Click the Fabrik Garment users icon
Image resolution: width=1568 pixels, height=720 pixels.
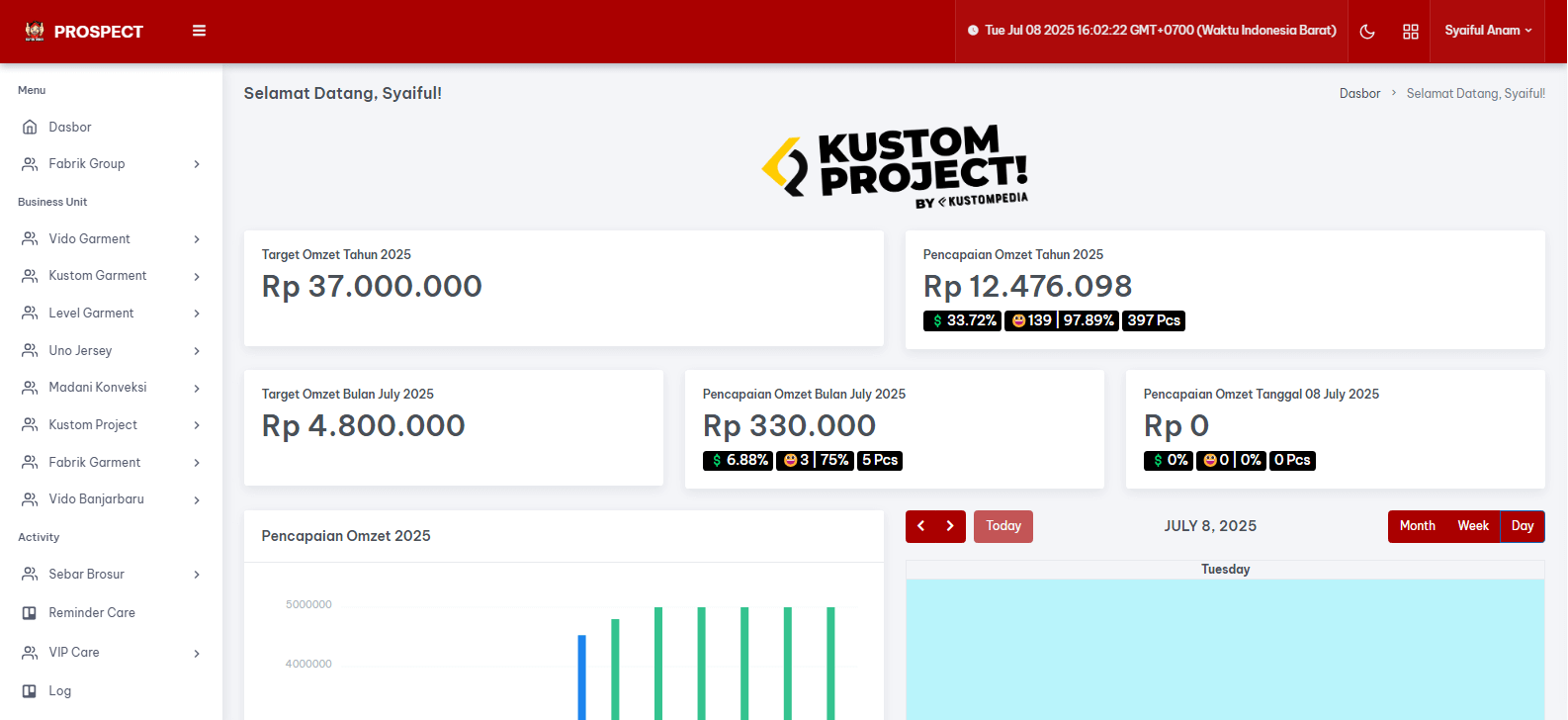coord(30,462)
